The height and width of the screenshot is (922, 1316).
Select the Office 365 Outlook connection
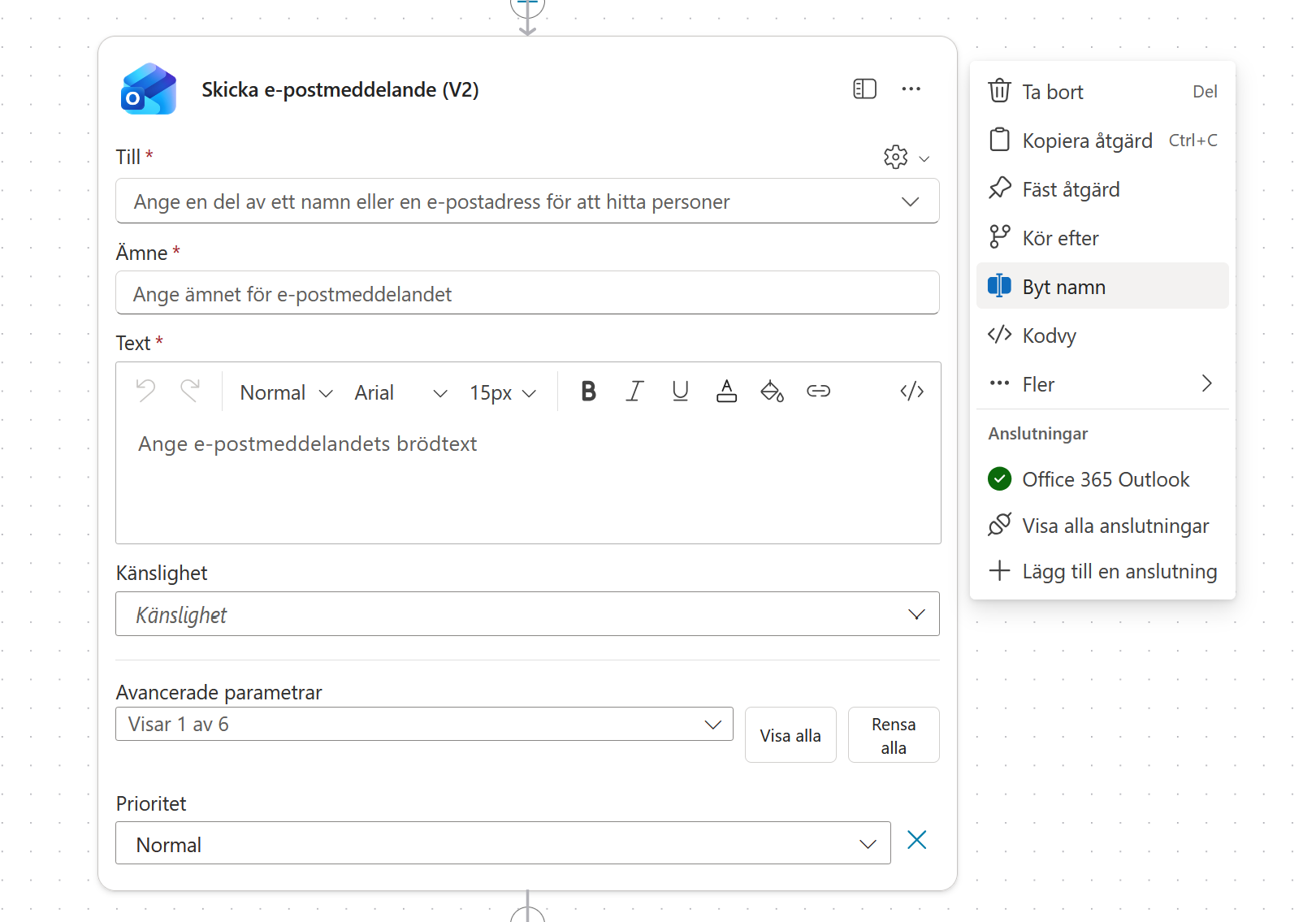point(1102,479)
